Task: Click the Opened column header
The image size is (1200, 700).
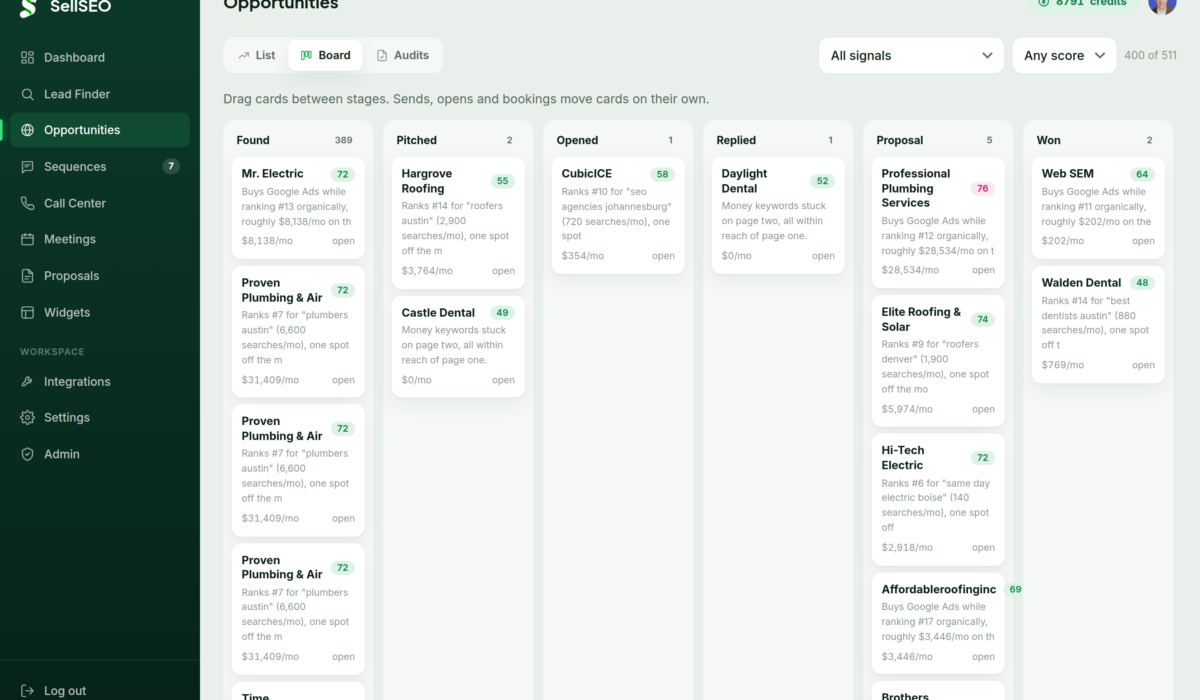Action: (x=577, y=141)
